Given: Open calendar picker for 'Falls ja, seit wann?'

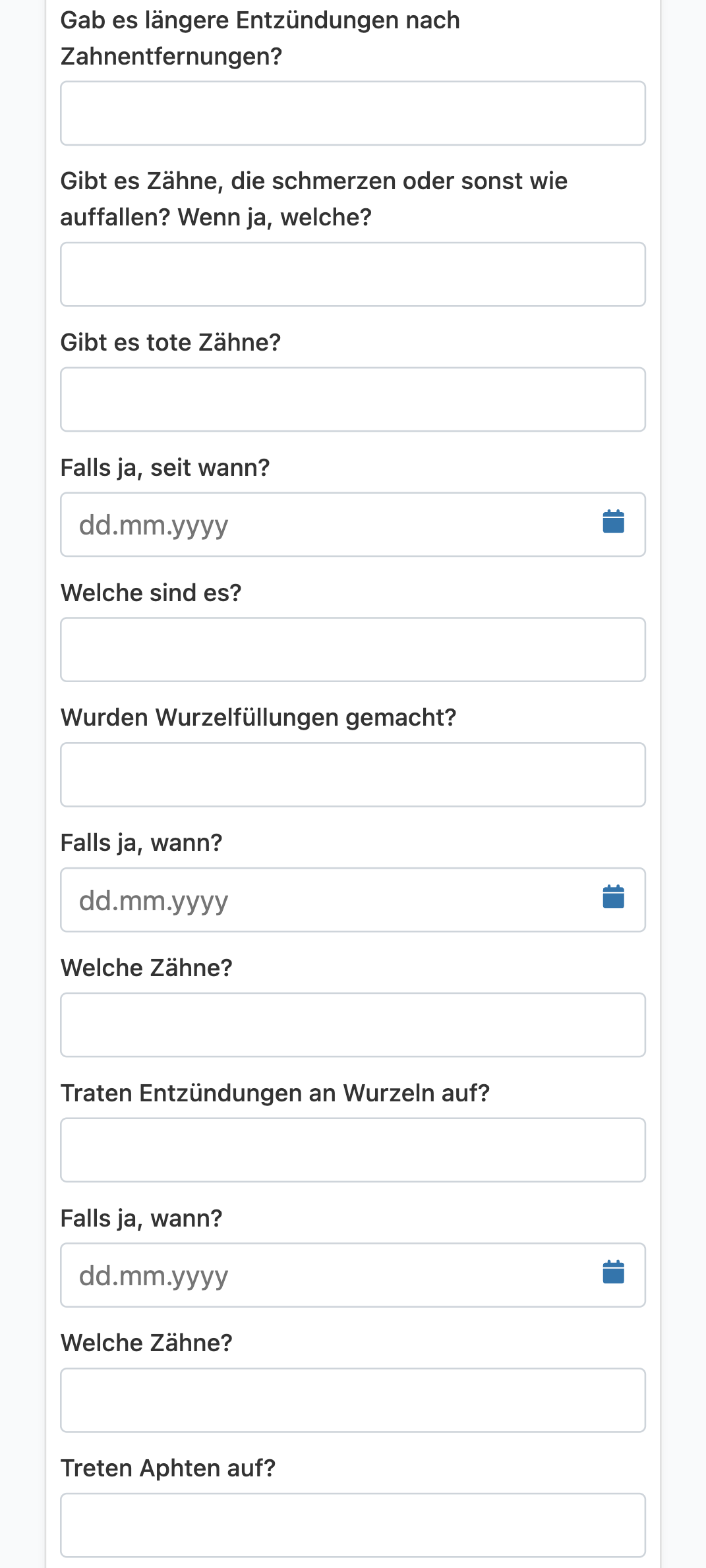Looking at the screenshot, I should pos(613,522).
